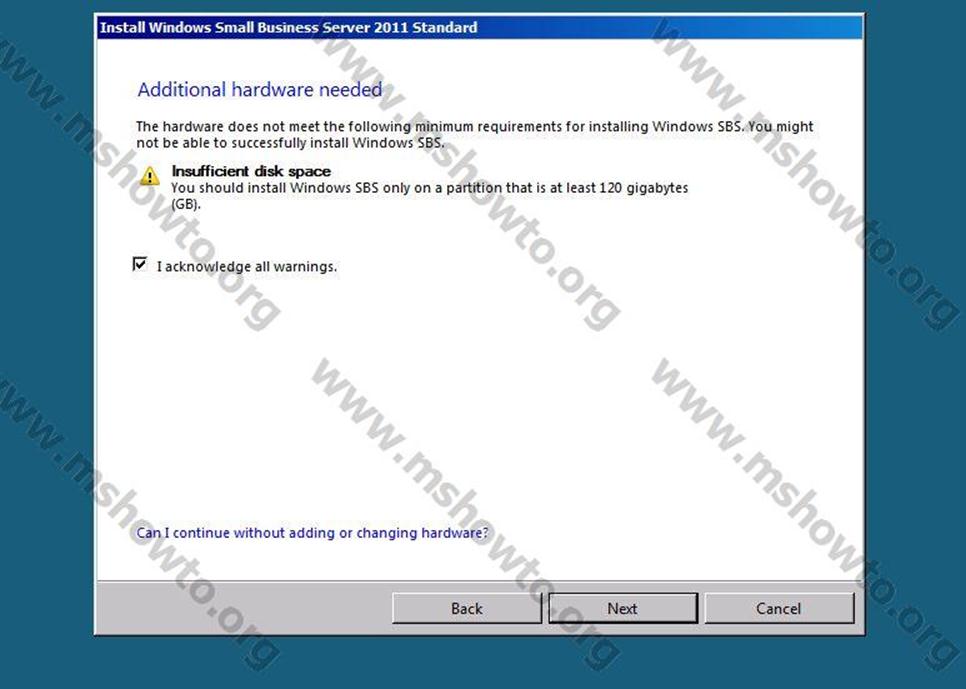Click the 120 gigabytes partition warning text
Screen dimensions: 966x689
click(429, 195)
